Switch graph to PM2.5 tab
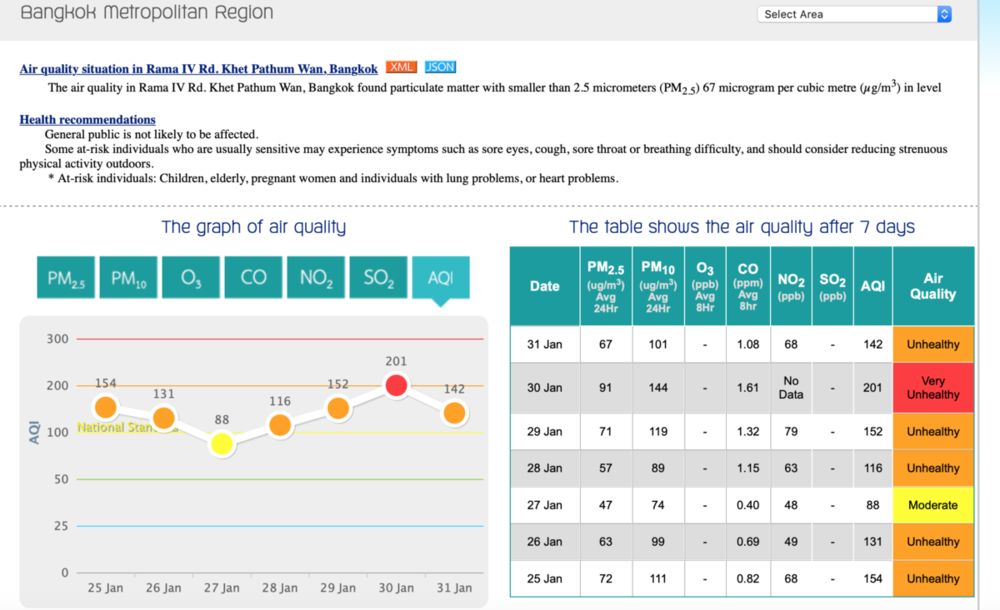The image size is (1000, 610). (x=66, y=278)
